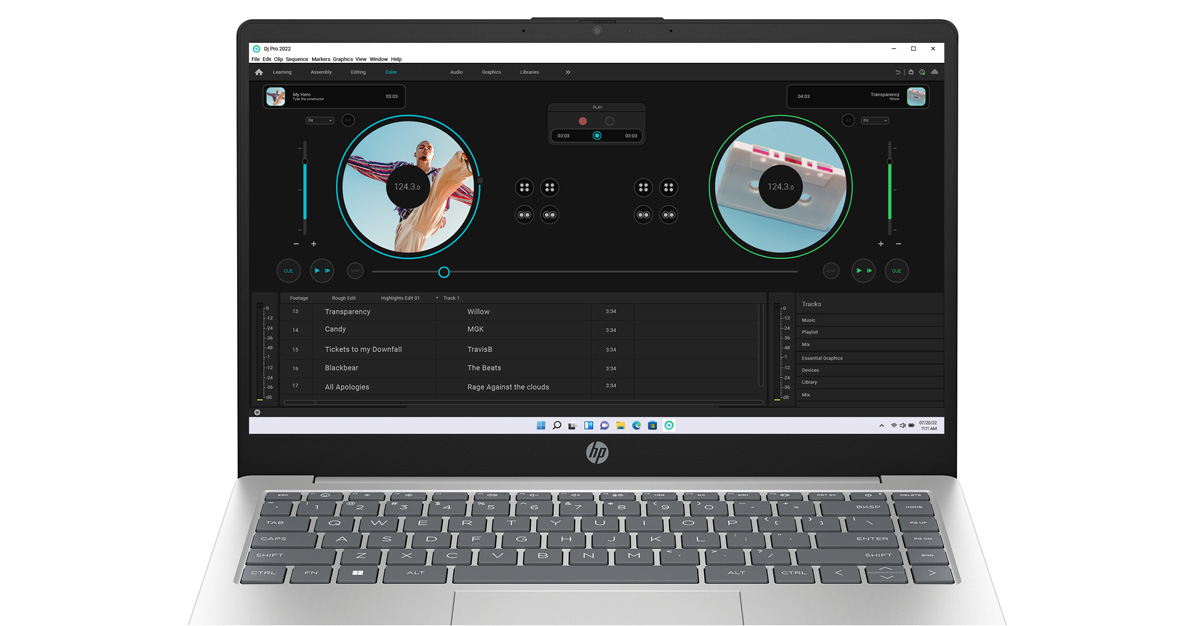1200x626 pixels.
Task: Tap a hot cue pad on the left deck
Action: pyautogui.click(x=525, y=187)
